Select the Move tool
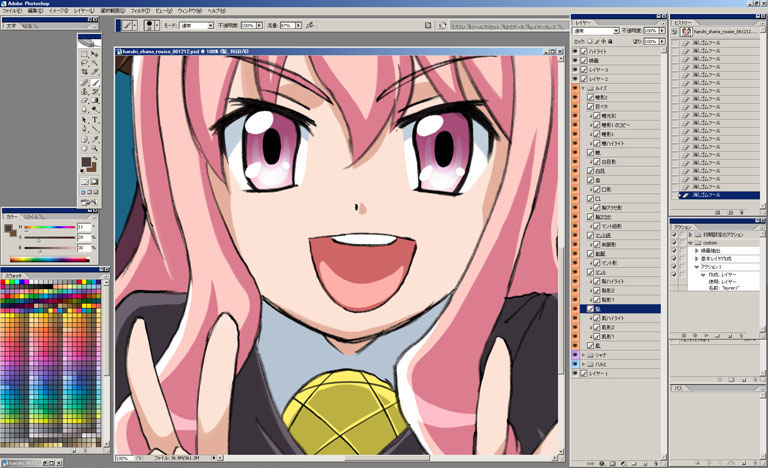Screen dimensions: 768x468 pos(95,54)
